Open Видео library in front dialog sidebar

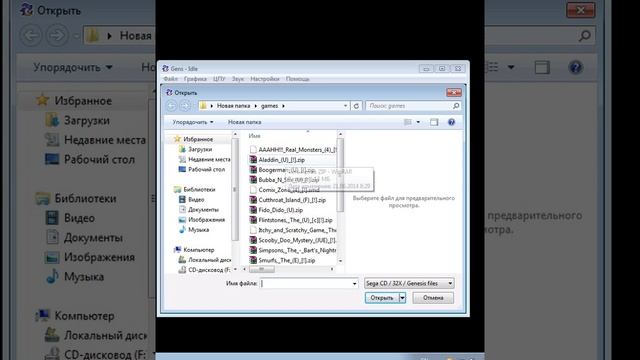click(192, 200)
